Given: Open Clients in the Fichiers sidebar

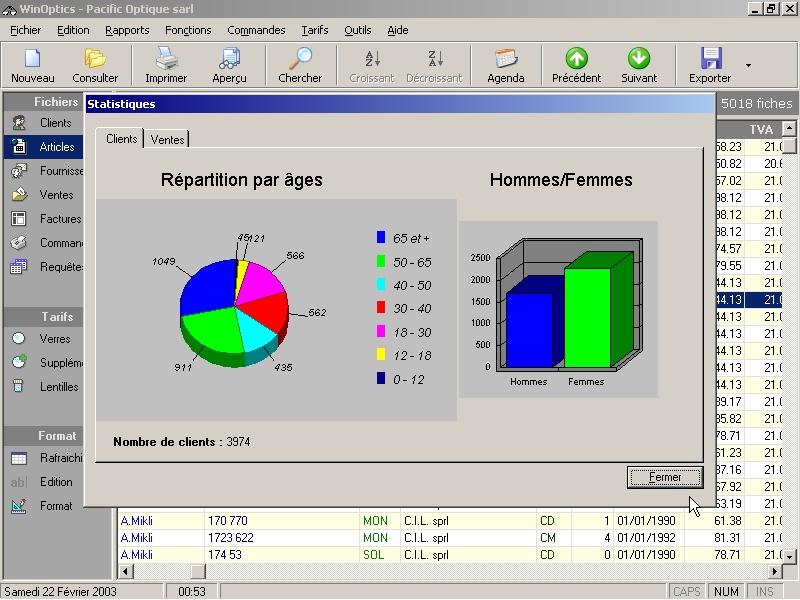Looking at the screenshot, I should click(x=55, y=123).
